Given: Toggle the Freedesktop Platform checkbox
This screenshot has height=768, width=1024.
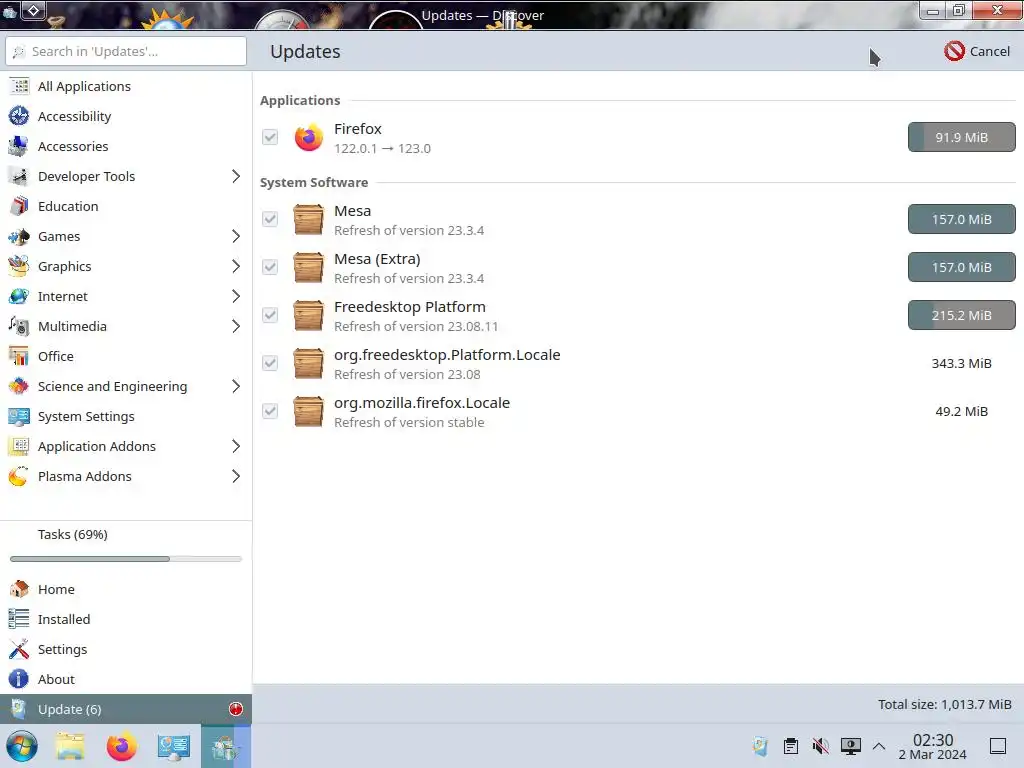Looking at the screenshot, I should (270, 315).
